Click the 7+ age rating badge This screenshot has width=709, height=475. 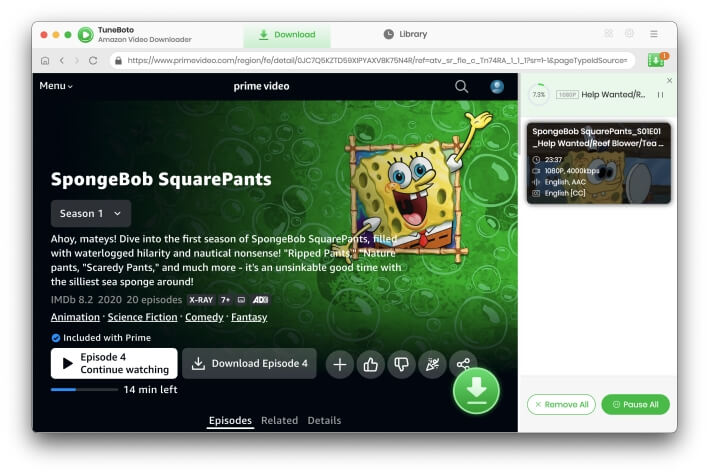pyautogui.click(x=225, y=300)
